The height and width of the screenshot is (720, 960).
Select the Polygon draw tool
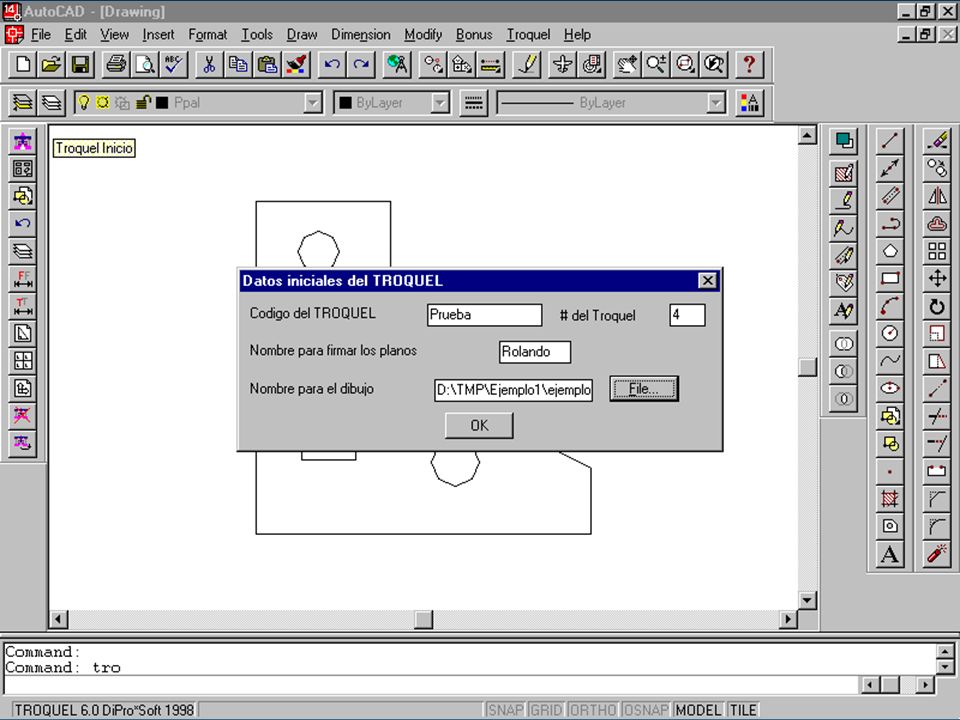890,251
